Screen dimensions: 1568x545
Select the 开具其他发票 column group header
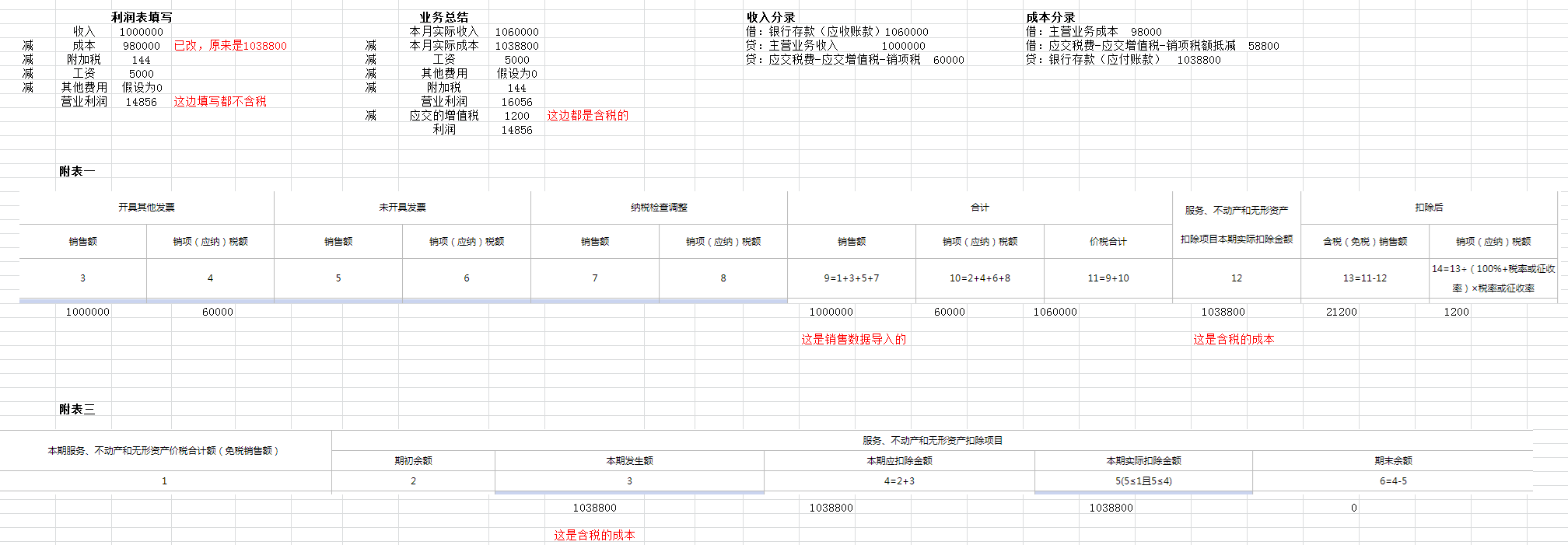(146, 208)
